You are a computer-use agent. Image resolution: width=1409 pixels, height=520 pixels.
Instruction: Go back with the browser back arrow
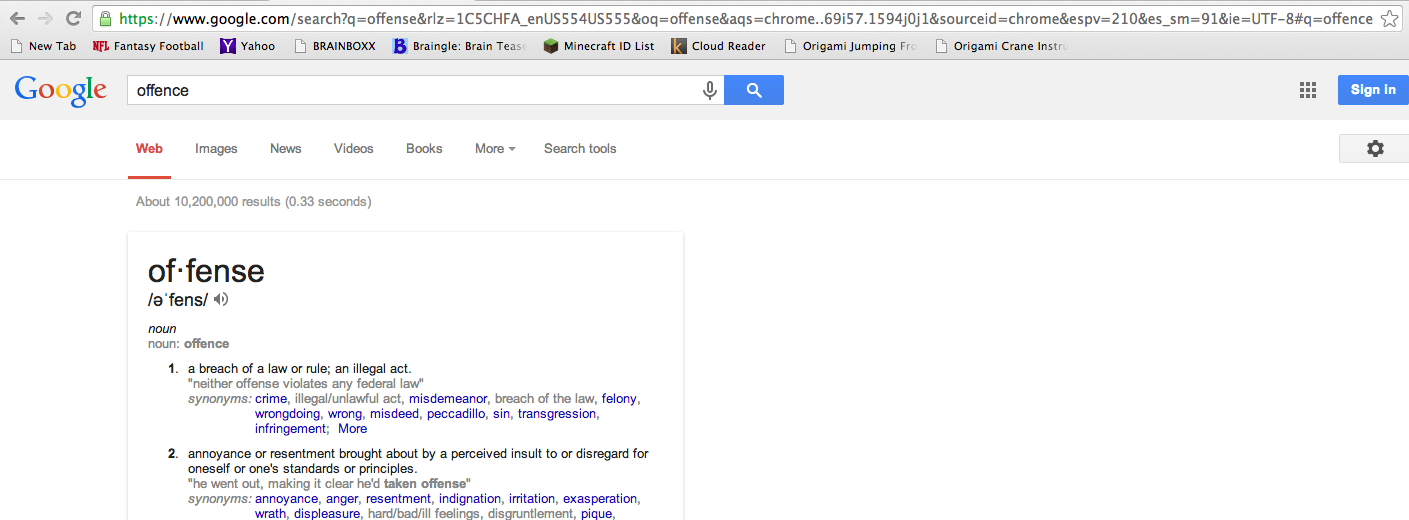pos(17,18)
